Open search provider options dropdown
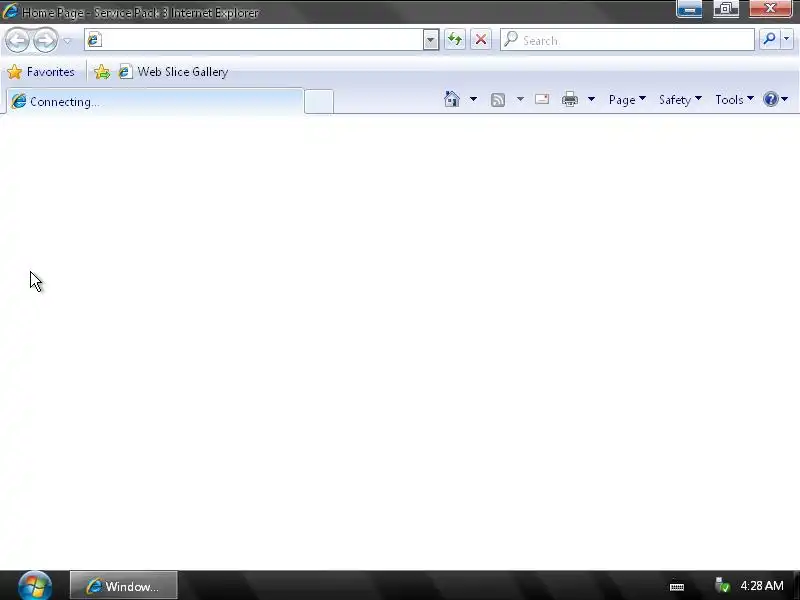 tap(787, 39)
